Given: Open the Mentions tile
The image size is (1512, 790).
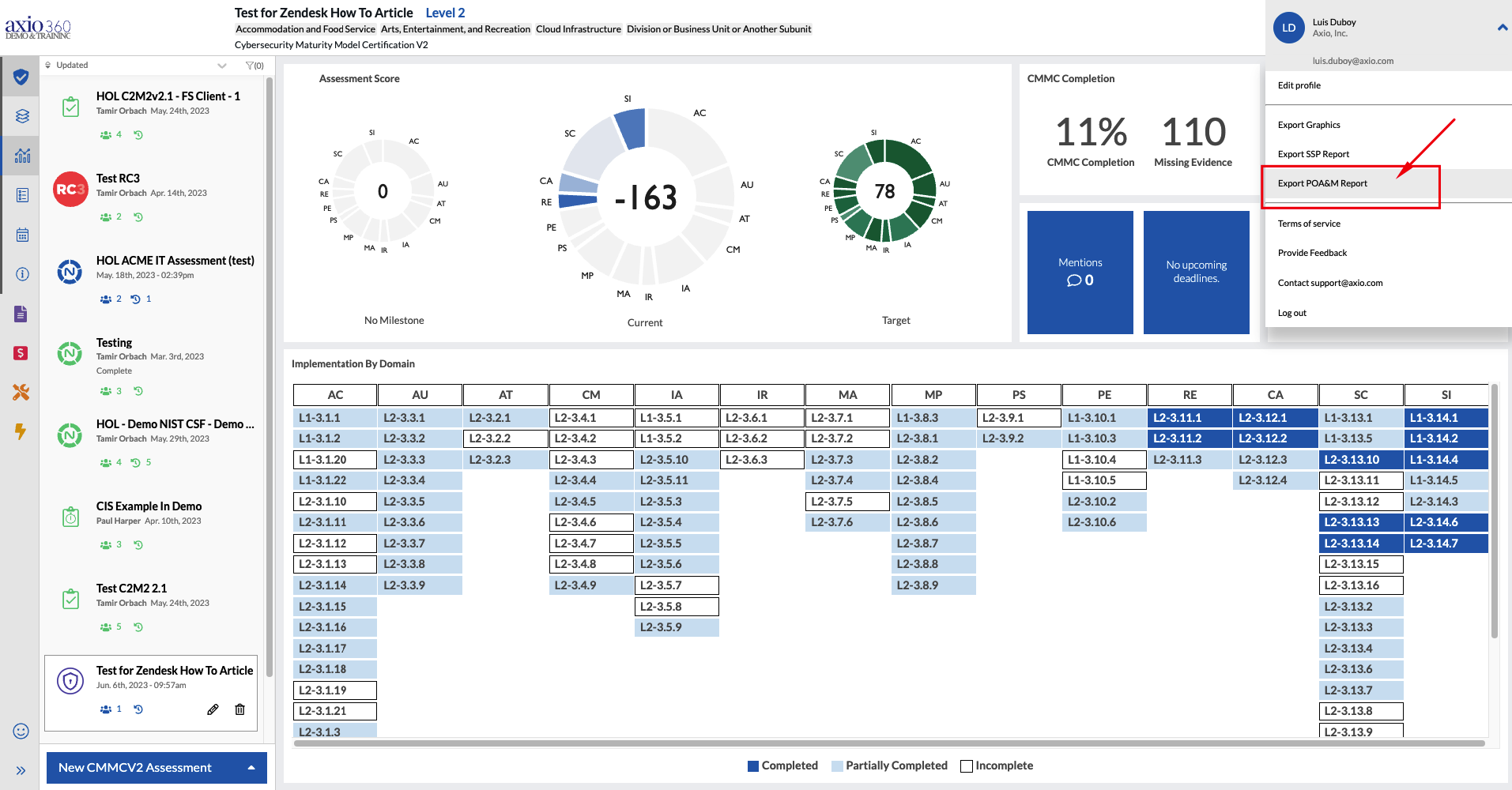Looking at the screenshot, I should [x=1080, y=273].
